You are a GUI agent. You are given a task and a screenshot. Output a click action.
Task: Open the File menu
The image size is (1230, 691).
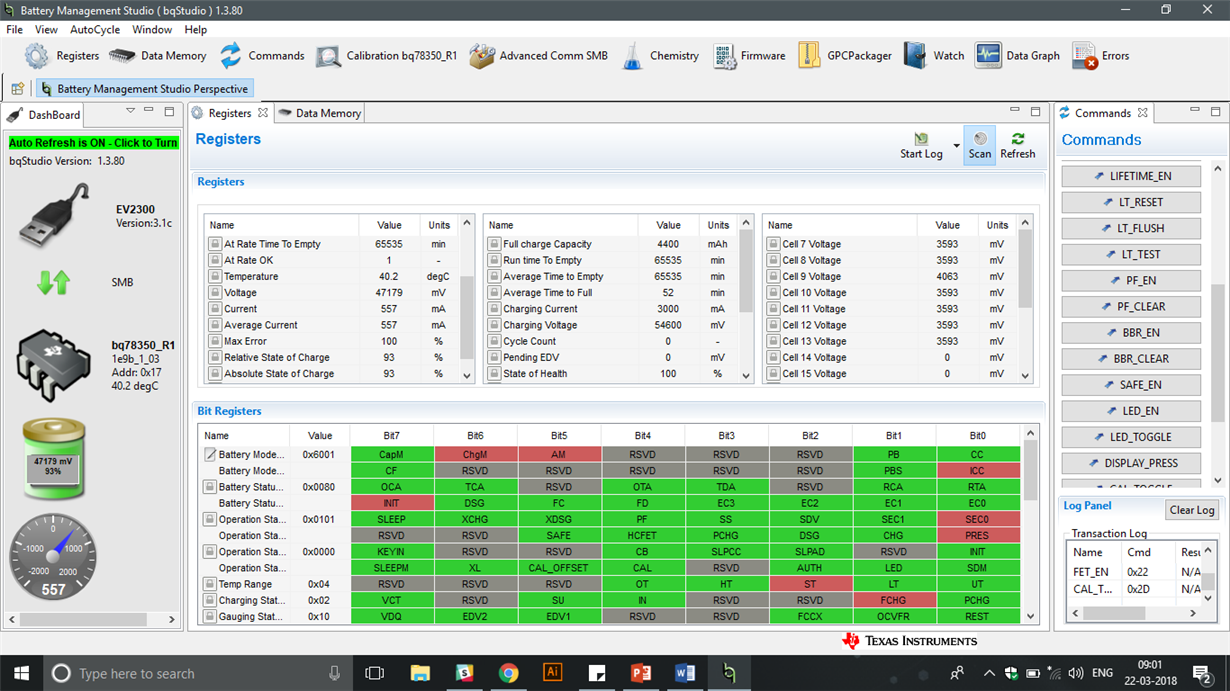tap(15, 30)
